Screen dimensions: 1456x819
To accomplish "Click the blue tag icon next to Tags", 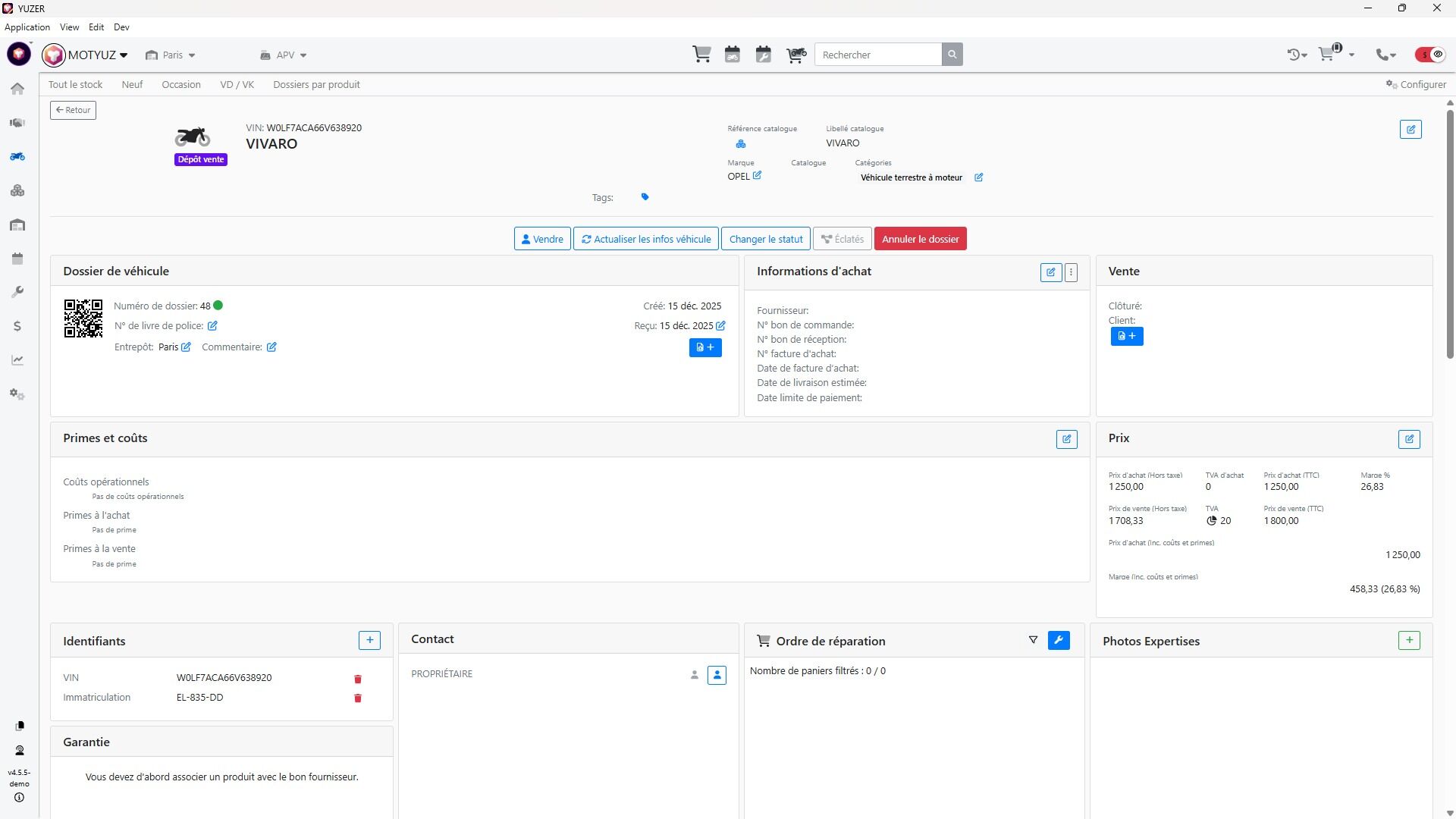I will [645, 197].
